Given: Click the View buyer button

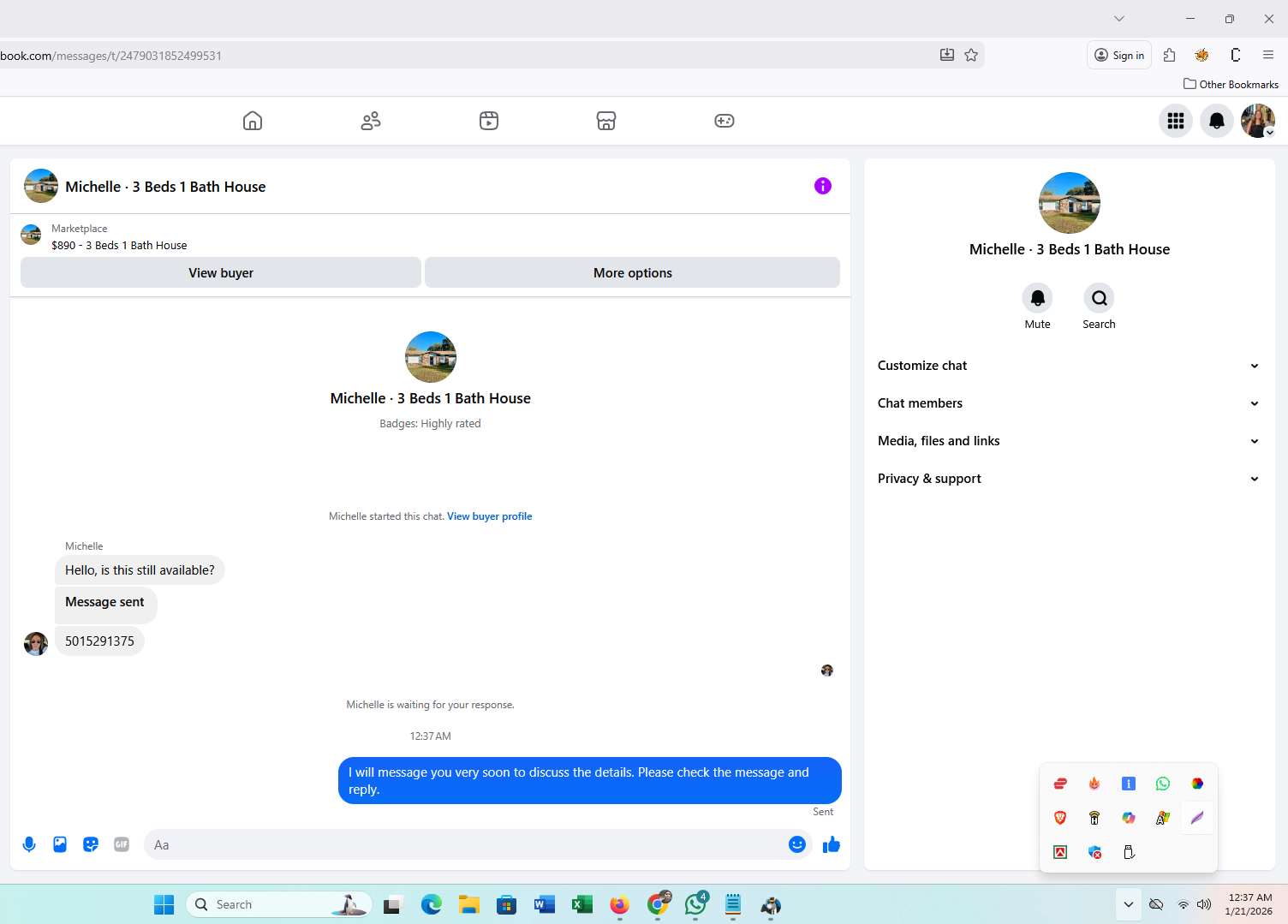Looking at the screenshot, I should point(221,272).
